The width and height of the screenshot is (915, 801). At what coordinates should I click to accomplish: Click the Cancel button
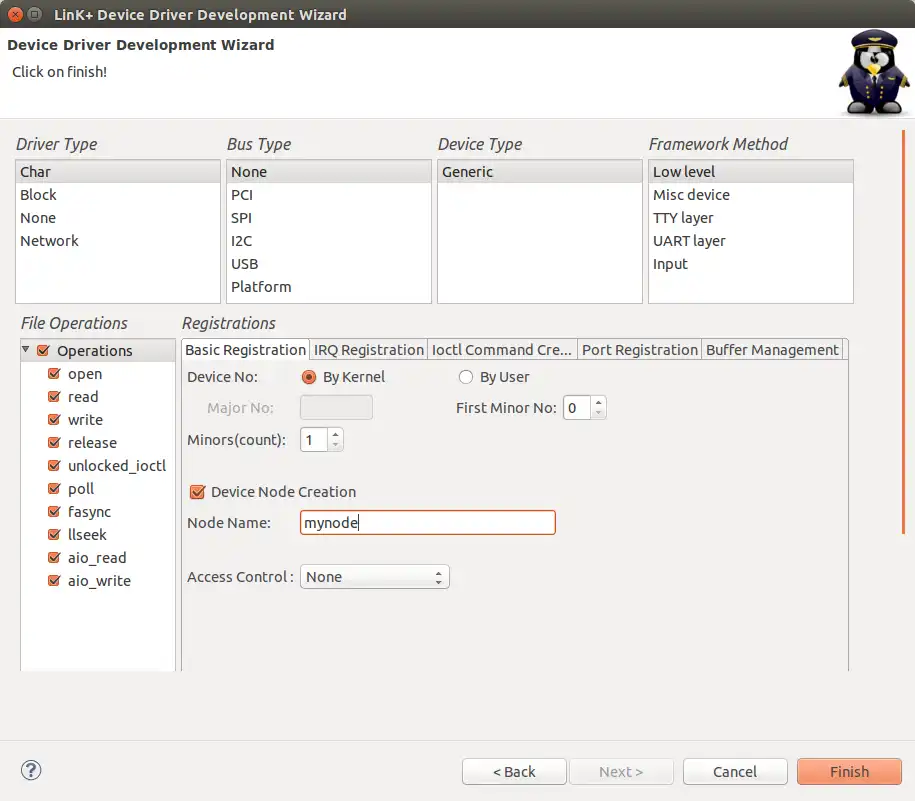pos(735,771)
